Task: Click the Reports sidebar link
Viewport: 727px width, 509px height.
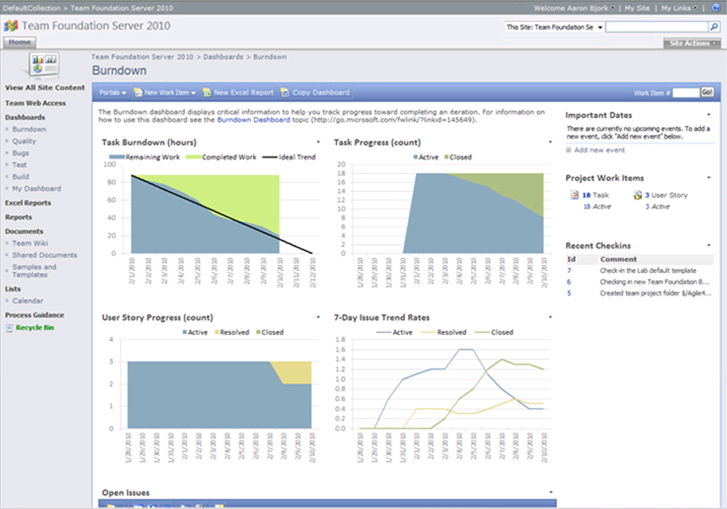Action: [19, 217]
